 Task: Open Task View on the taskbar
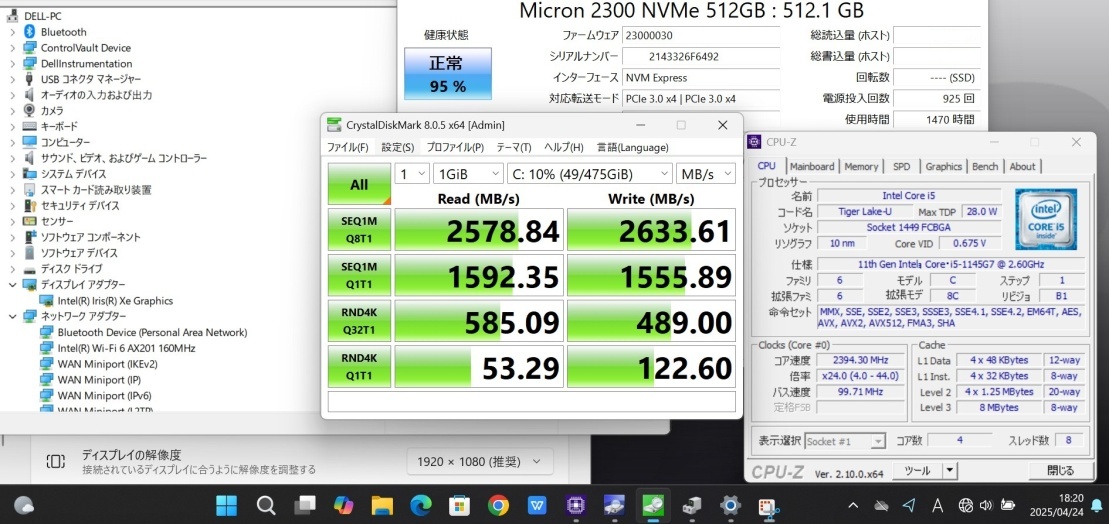coord(305,506)
